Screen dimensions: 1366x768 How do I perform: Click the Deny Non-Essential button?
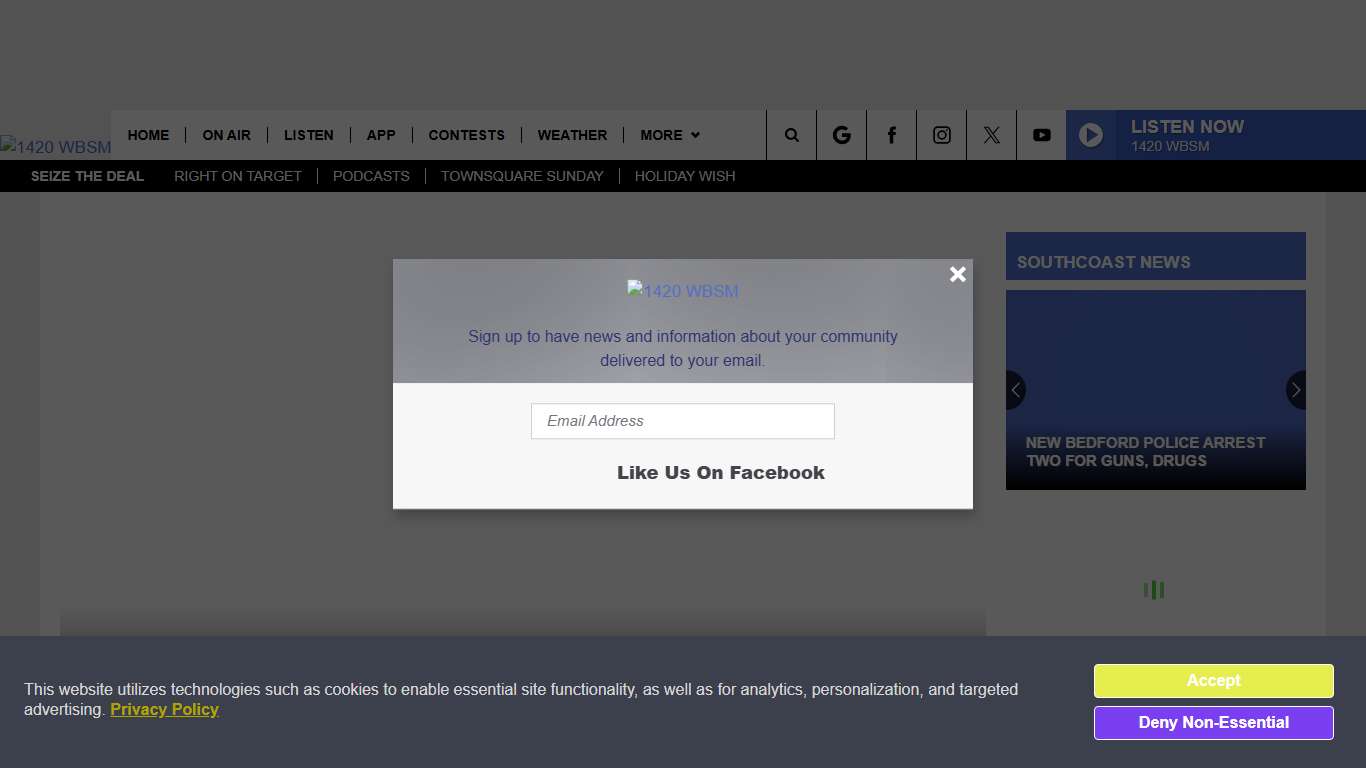pos(1213,723)
